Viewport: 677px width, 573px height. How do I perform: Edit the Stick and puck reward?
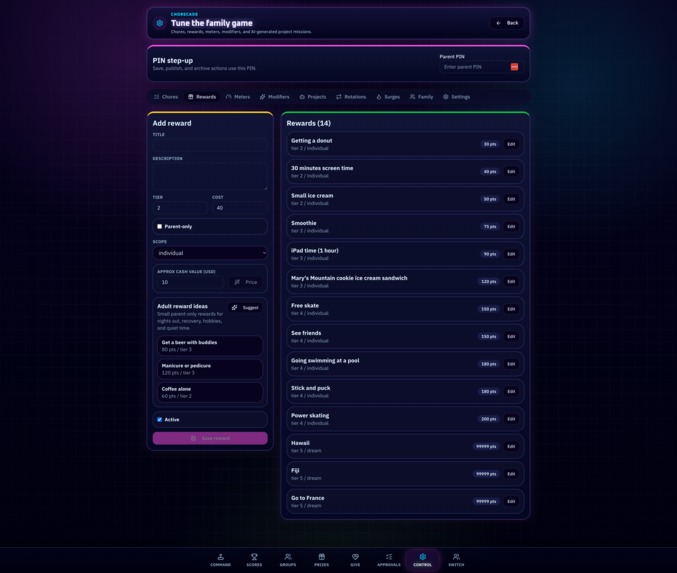coord(511,392)
